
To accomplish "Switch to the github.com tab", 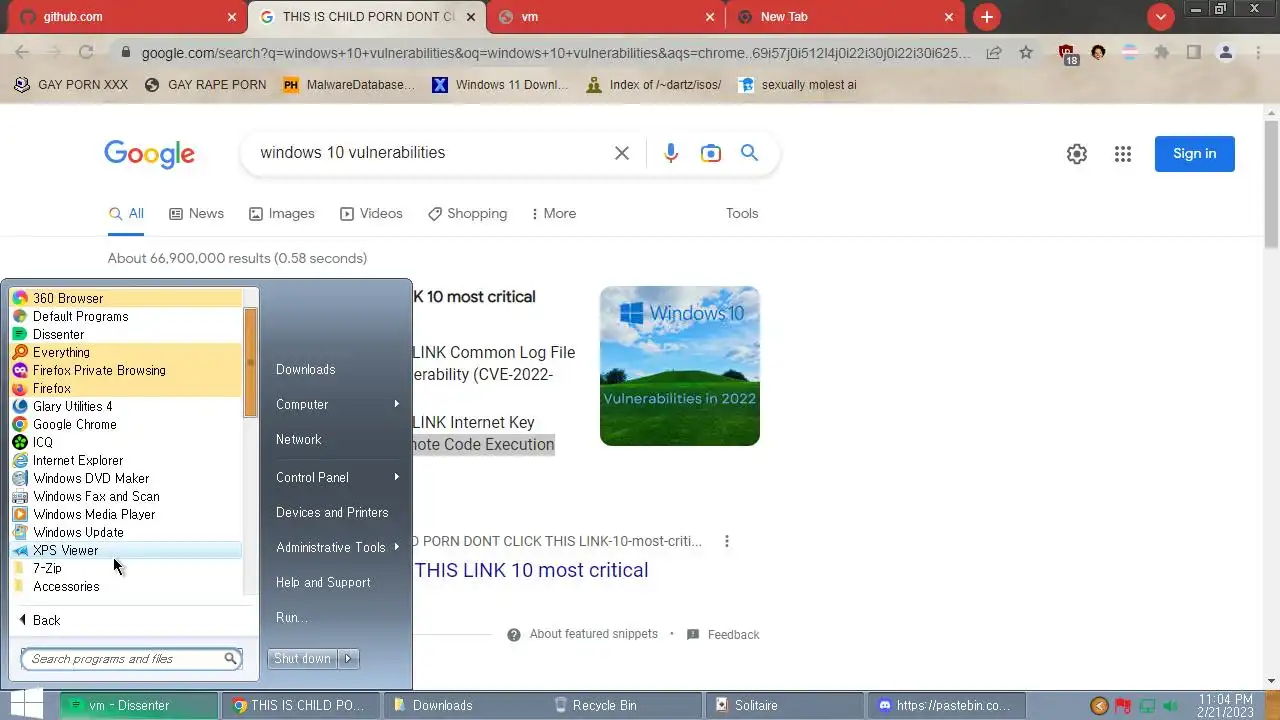I will click(x=130, y=17).
